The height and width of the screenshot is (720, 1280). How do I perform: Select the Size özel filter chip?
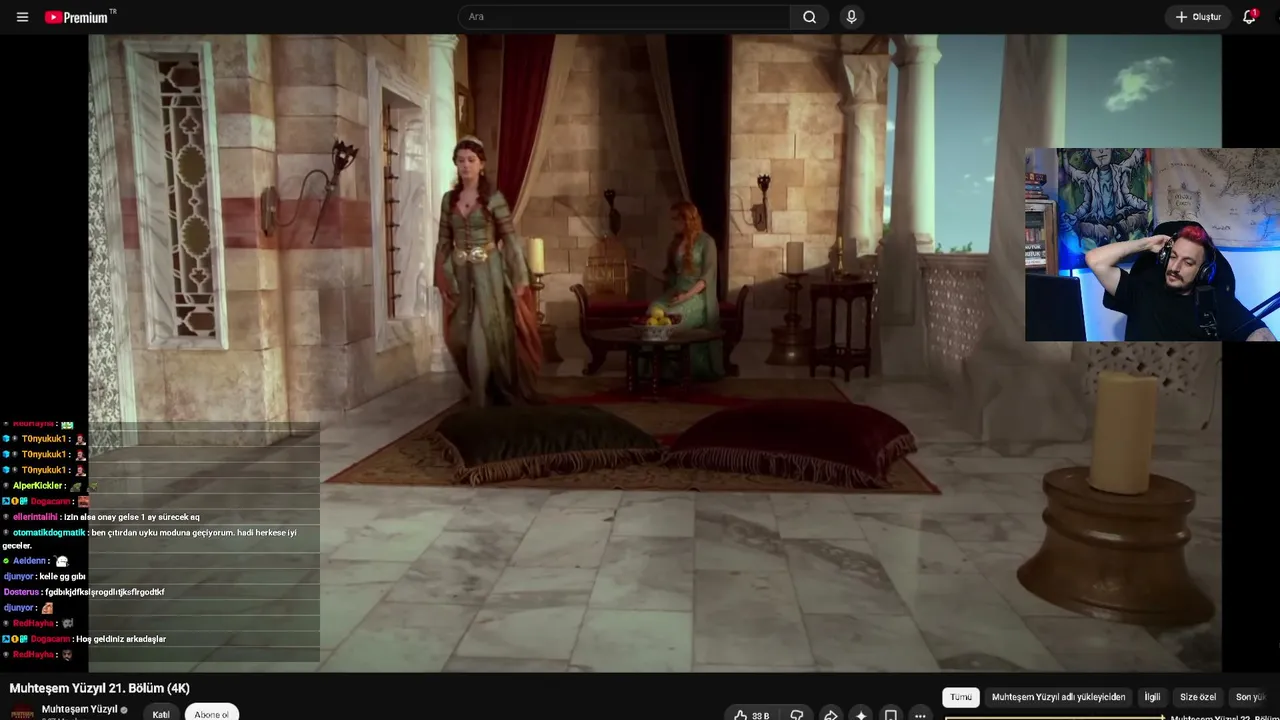click(x=1198, y=697)
